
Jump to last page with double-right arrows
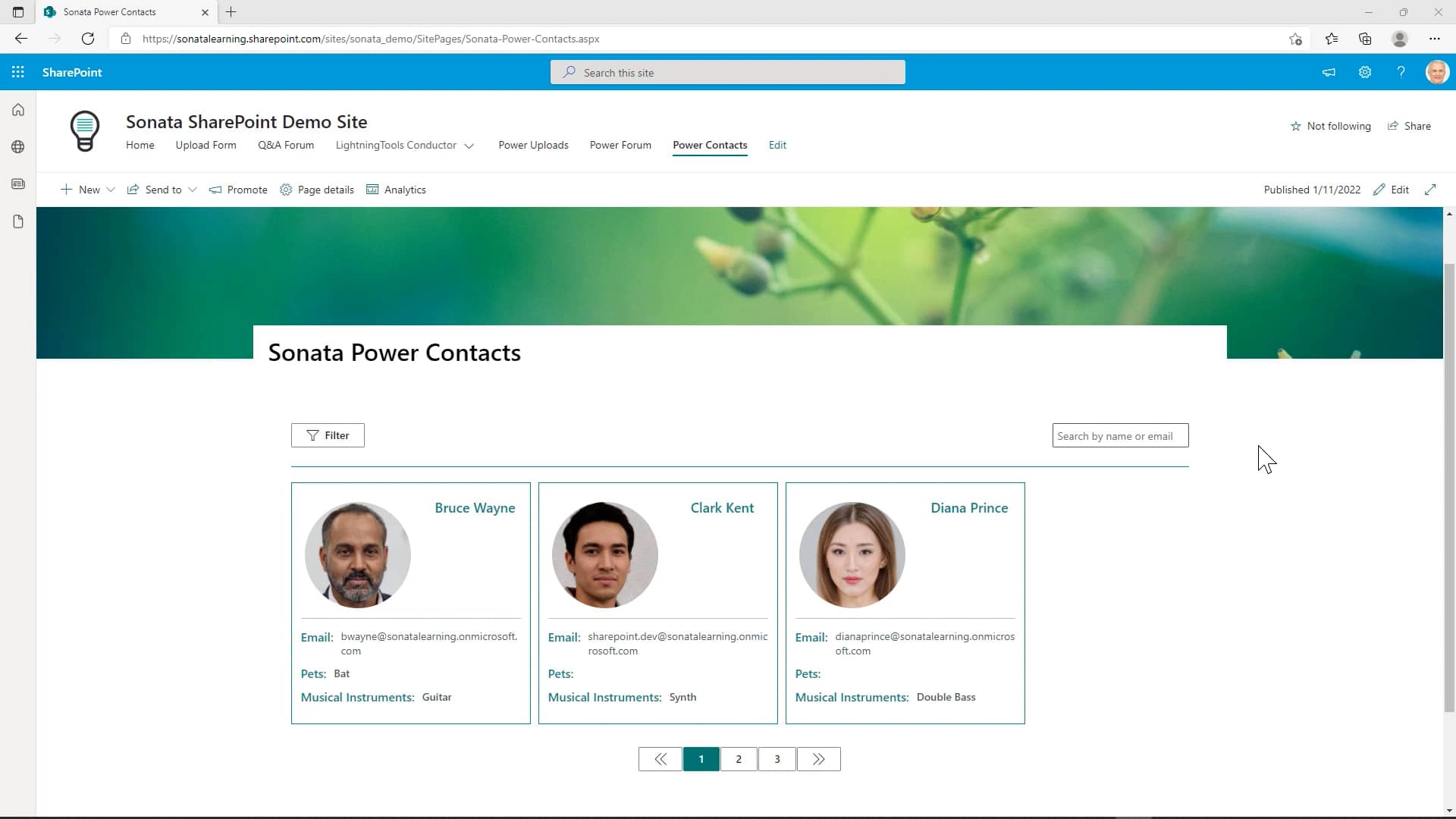pos(818,759)
